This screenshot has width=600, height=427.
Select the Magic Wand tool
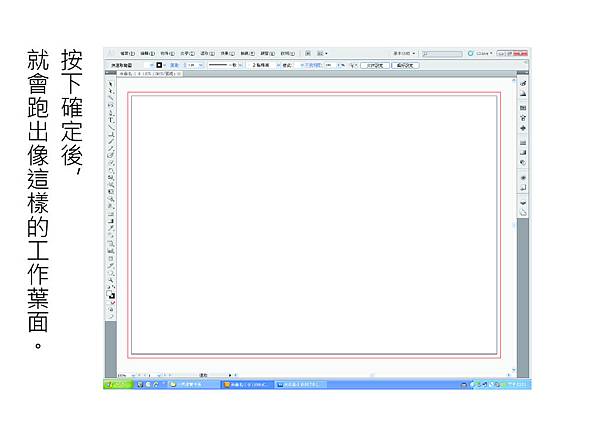(x=111, y=98)
